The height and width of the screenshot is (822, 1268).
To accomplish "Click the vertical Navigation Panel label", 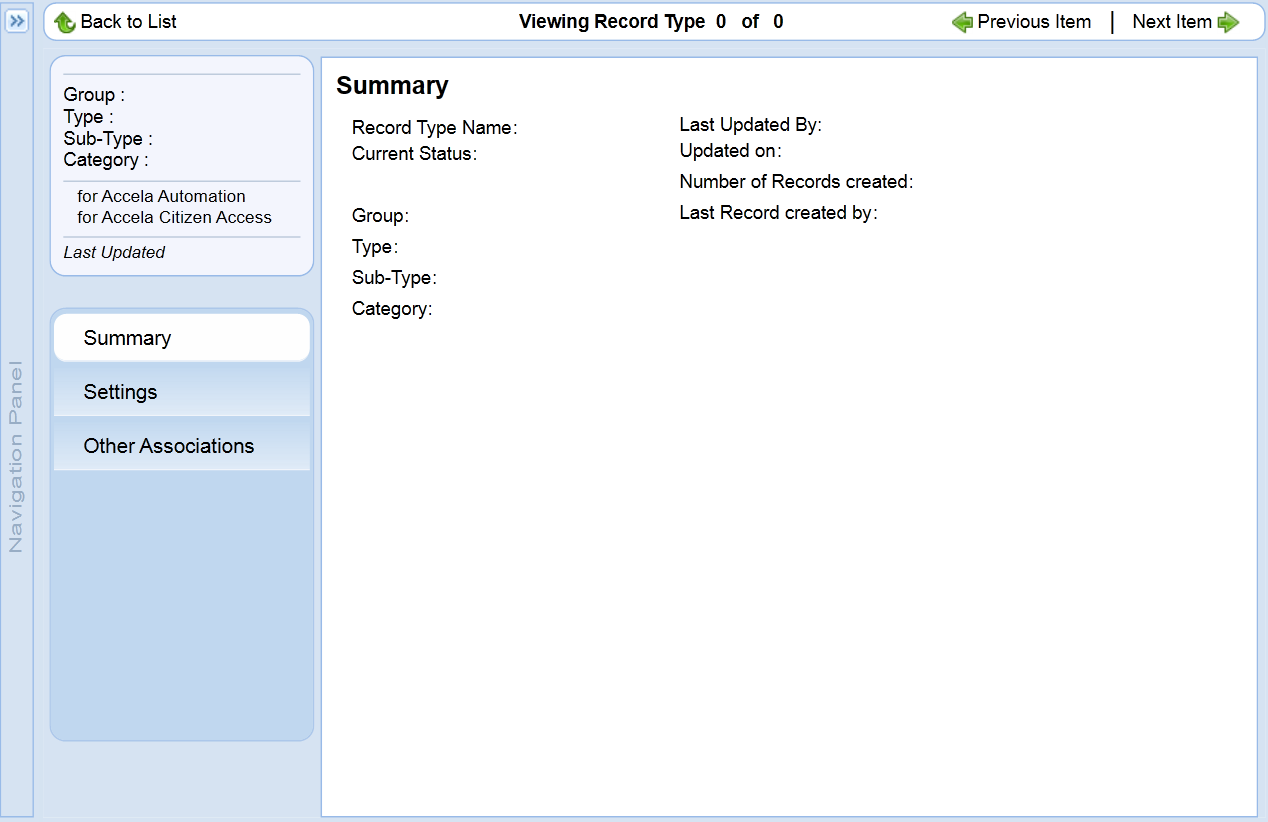I will (x=16, y=456).
